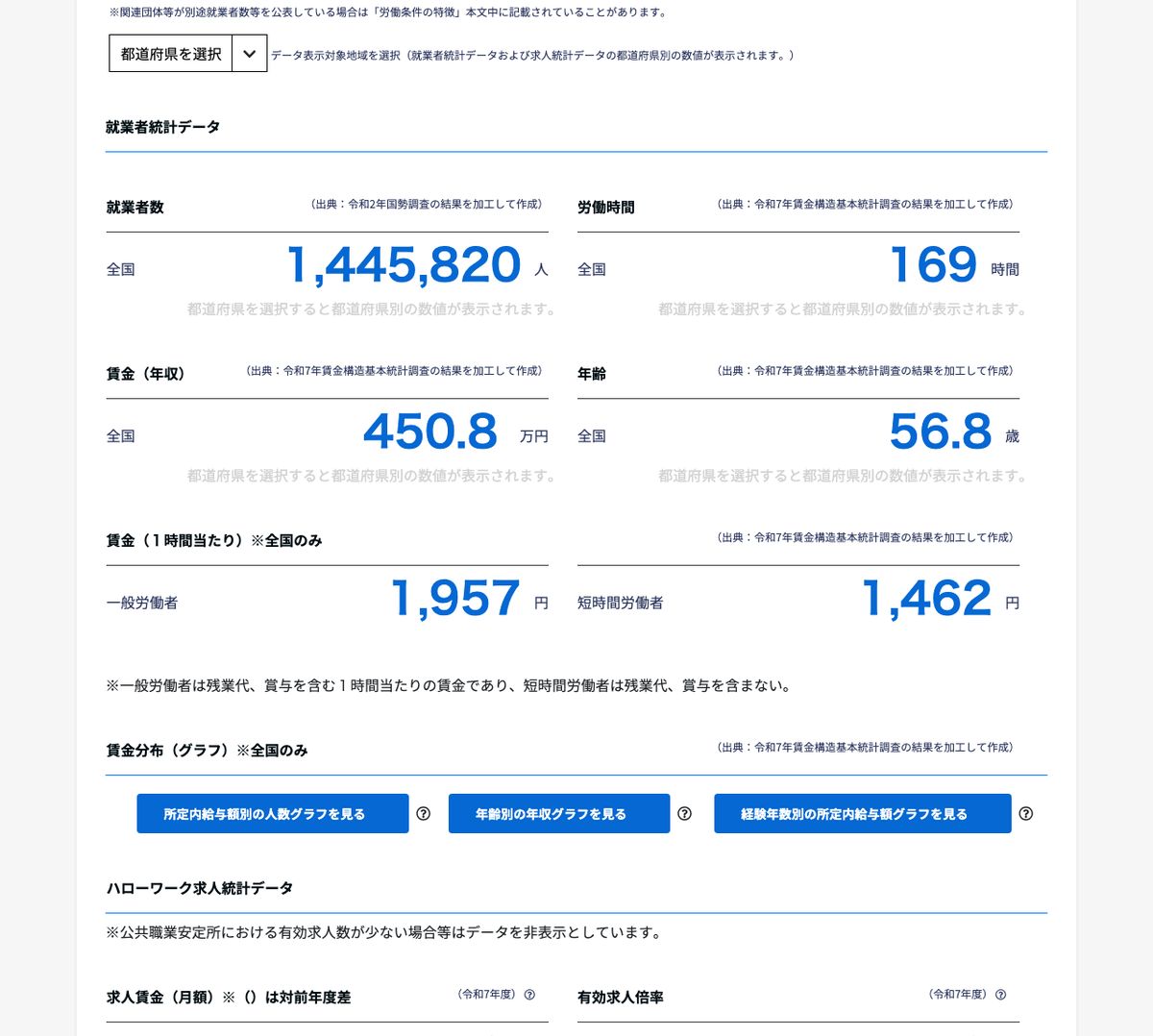Click the 1,445,820 employed persons figure
Viewport: 1153px width, 1036px height.
[x=405, y=265]
